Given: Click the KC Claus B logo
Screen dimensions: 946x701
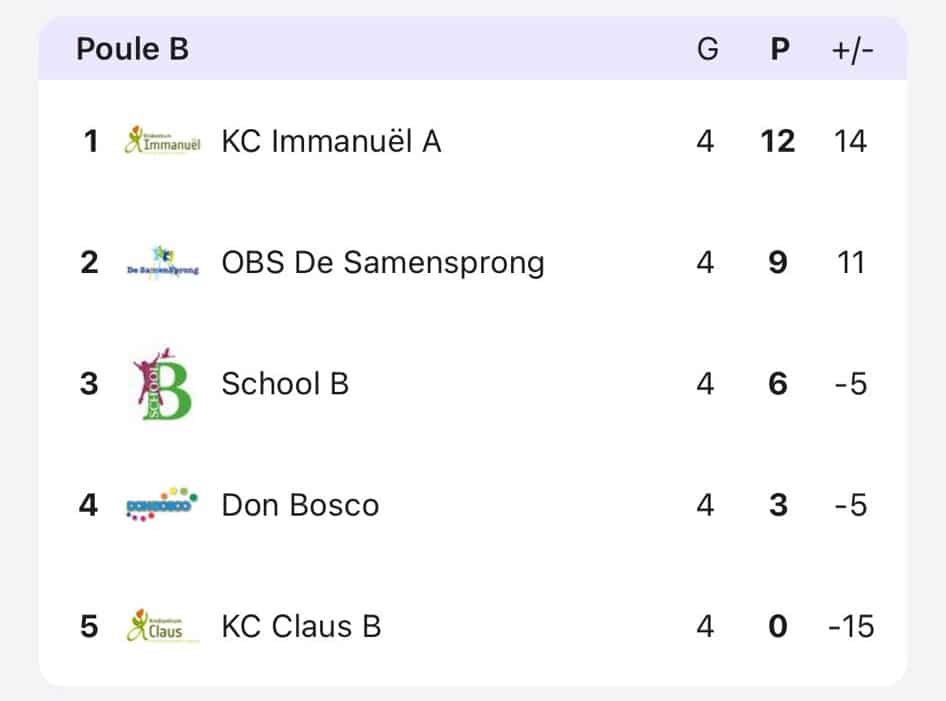Looking at the screenshot, I should coord(162,627).
